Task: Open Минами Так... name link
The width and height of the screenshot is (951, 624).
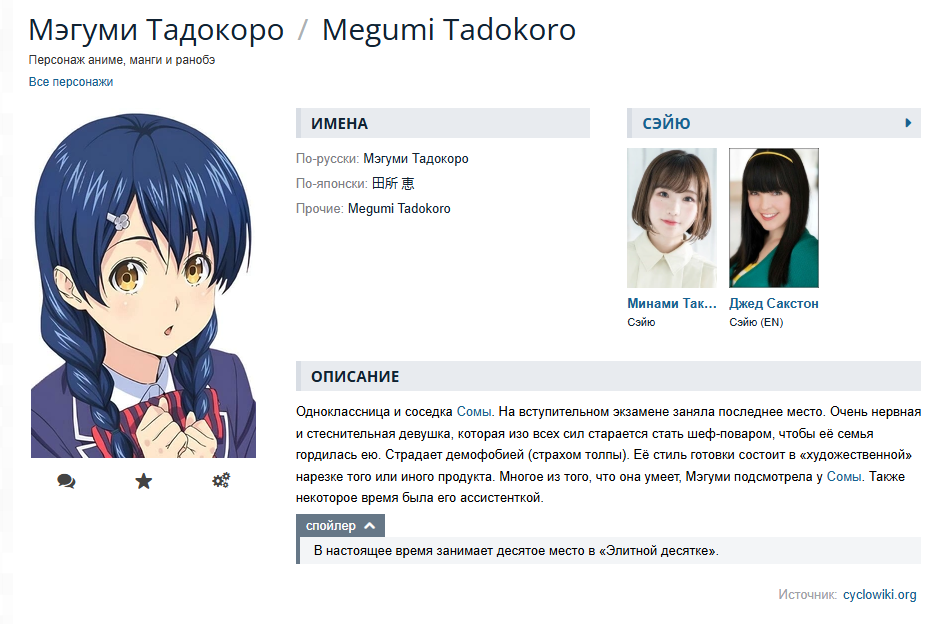Action: click(x=672, y=304)
